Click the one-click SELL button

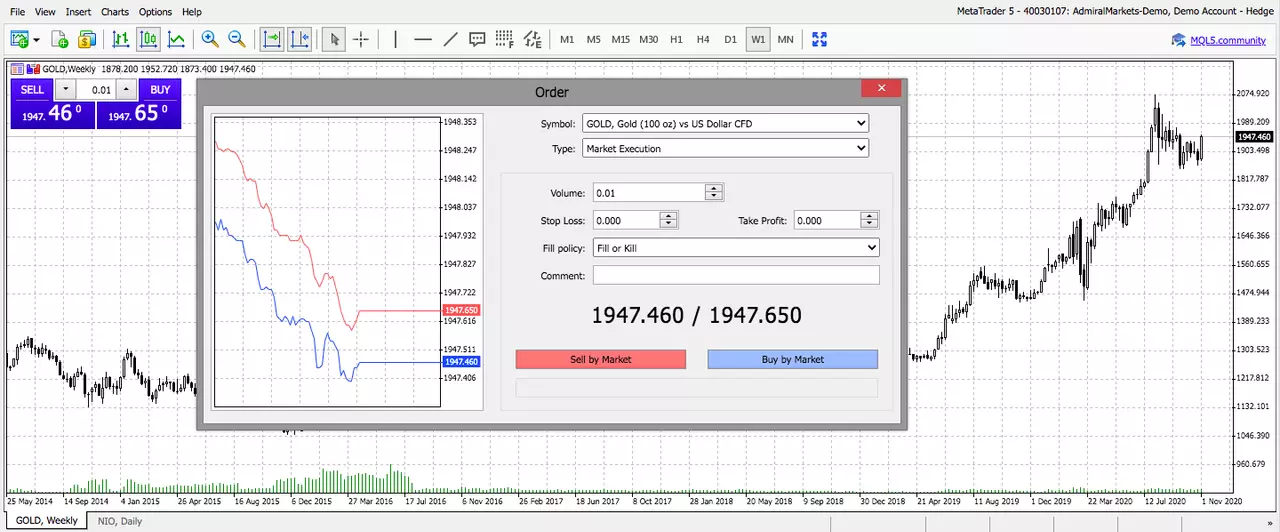pyautogui.click(x=32, y=89)
